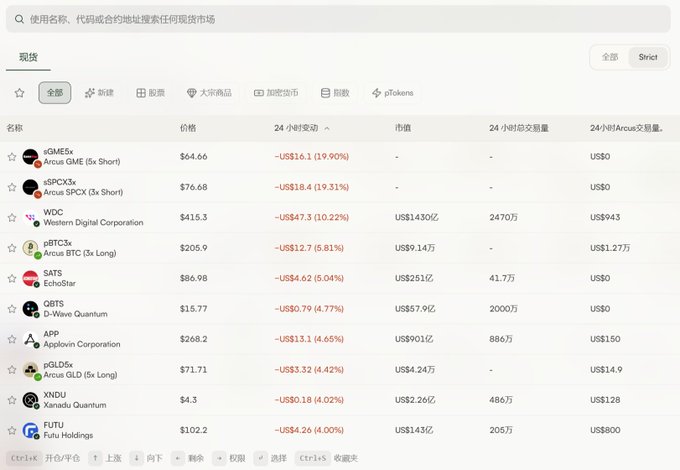Select the 全部 category chip
The width and height of the screenshot is (680, 470).
tap(55, 93)
